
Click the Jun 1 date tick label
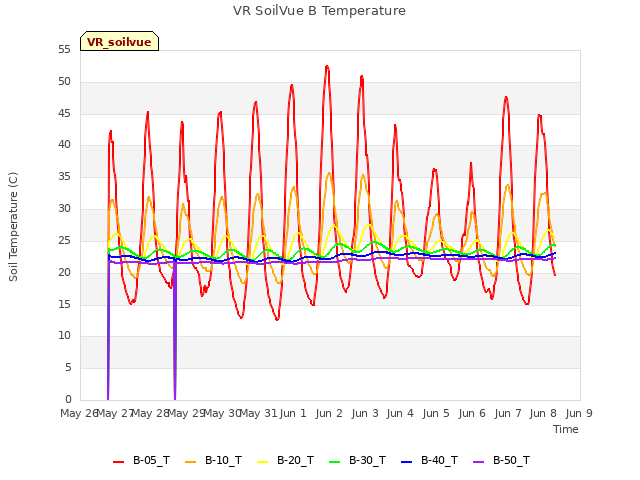click(293, 413)
